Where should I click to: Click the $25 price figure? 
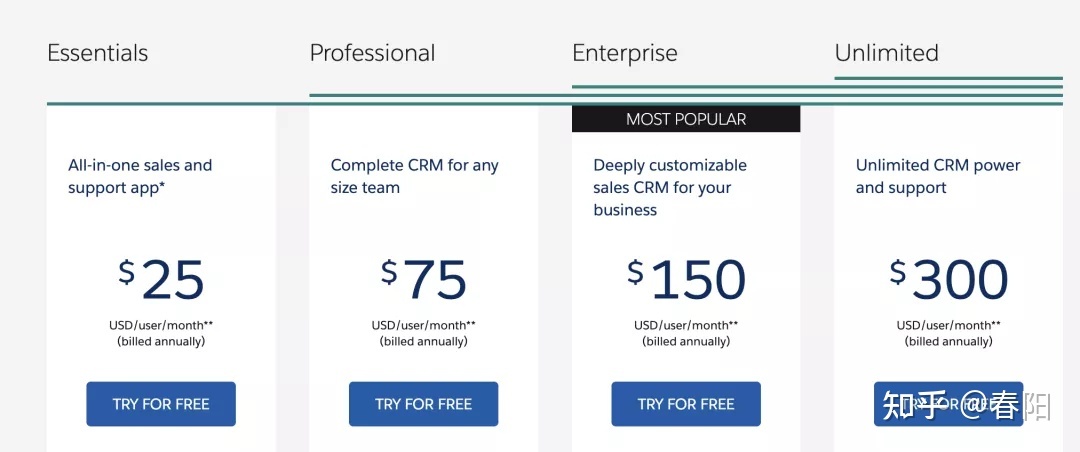tap(161, 280)
